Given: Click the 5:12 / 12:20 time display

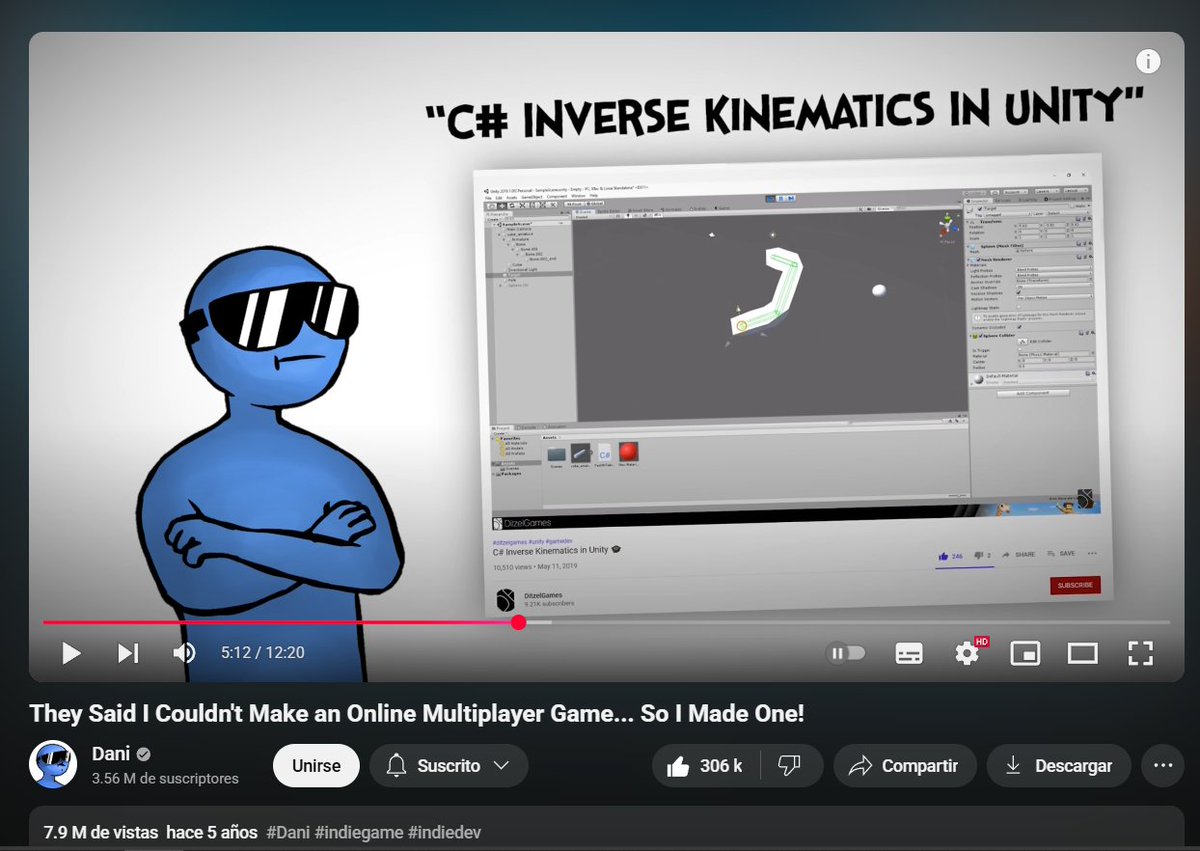Looking at the screenshot, I should click(263, 653).
